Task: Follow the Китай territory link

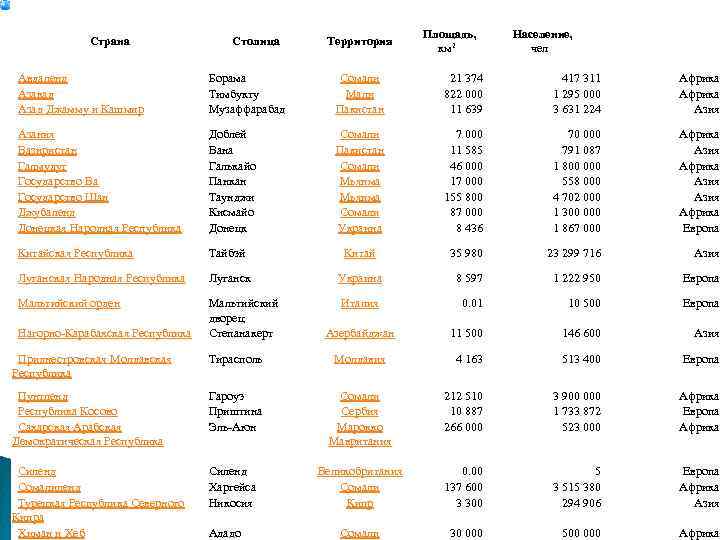Action: pos(360,253)
